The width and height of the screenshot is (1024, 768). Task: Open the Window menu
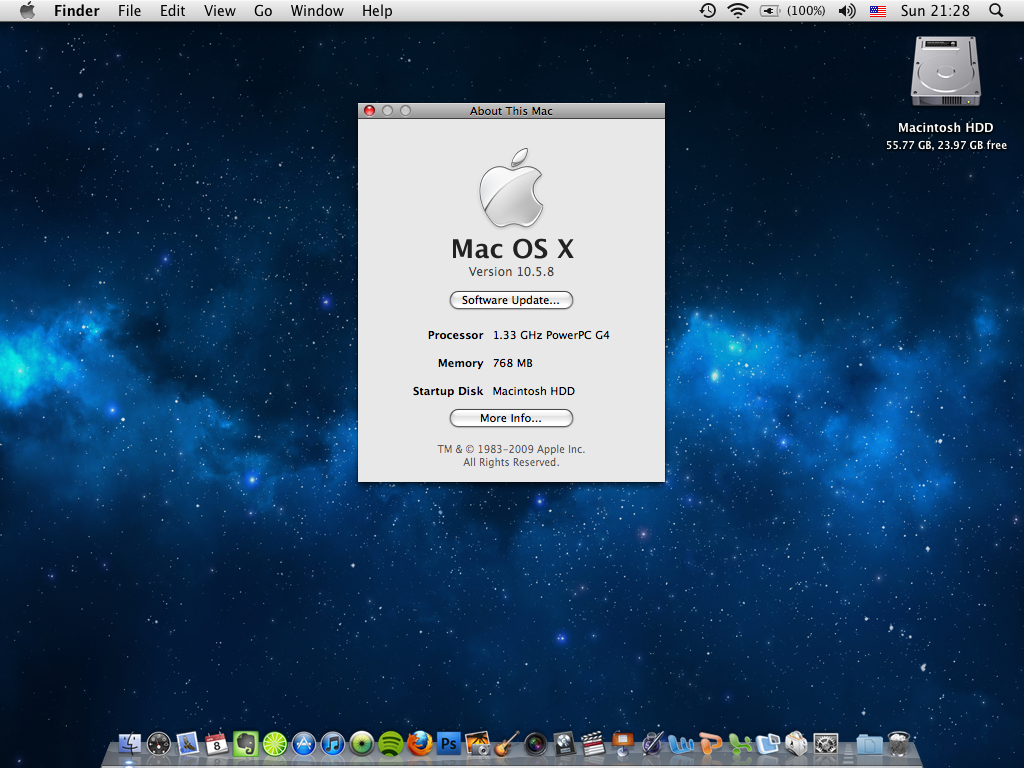(x=317, y=10)
